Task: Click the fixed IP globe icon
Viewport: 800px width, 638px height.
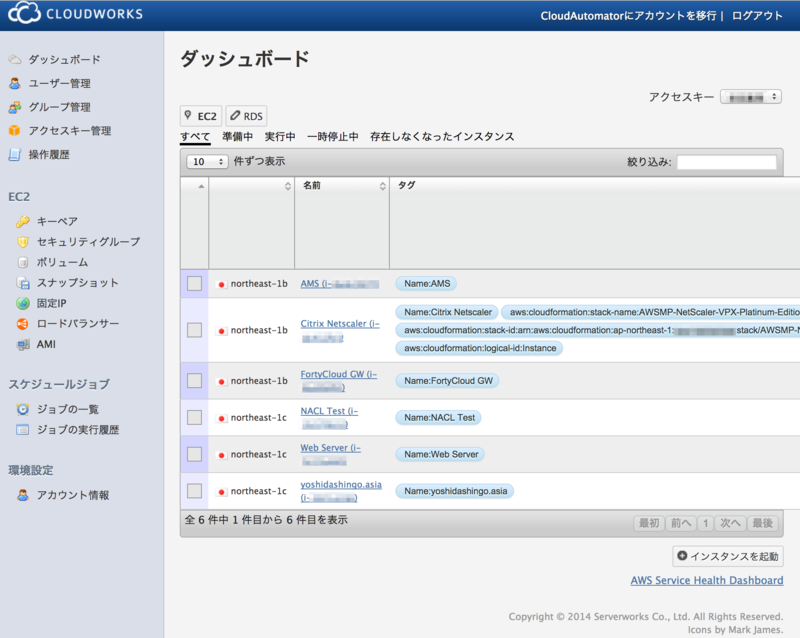Action: (x=23, y=303)
